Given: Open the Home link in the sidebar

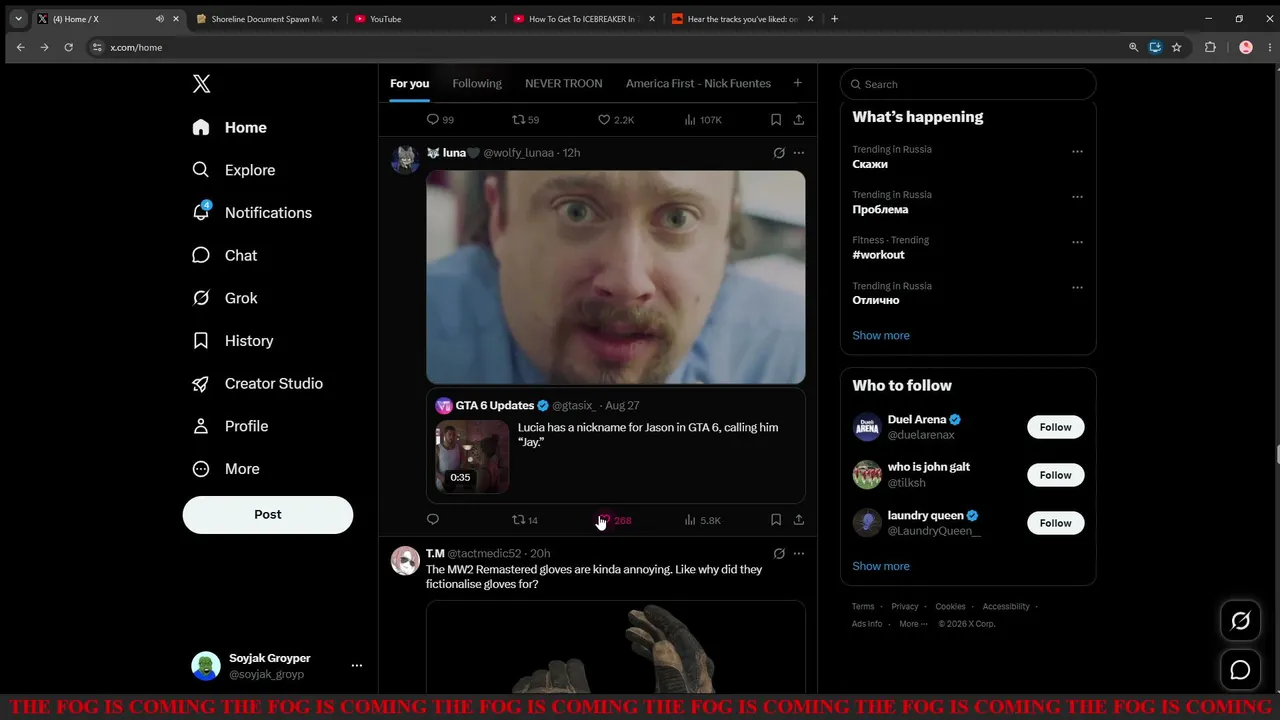Looking at the screenshot, I should point(230,127).
